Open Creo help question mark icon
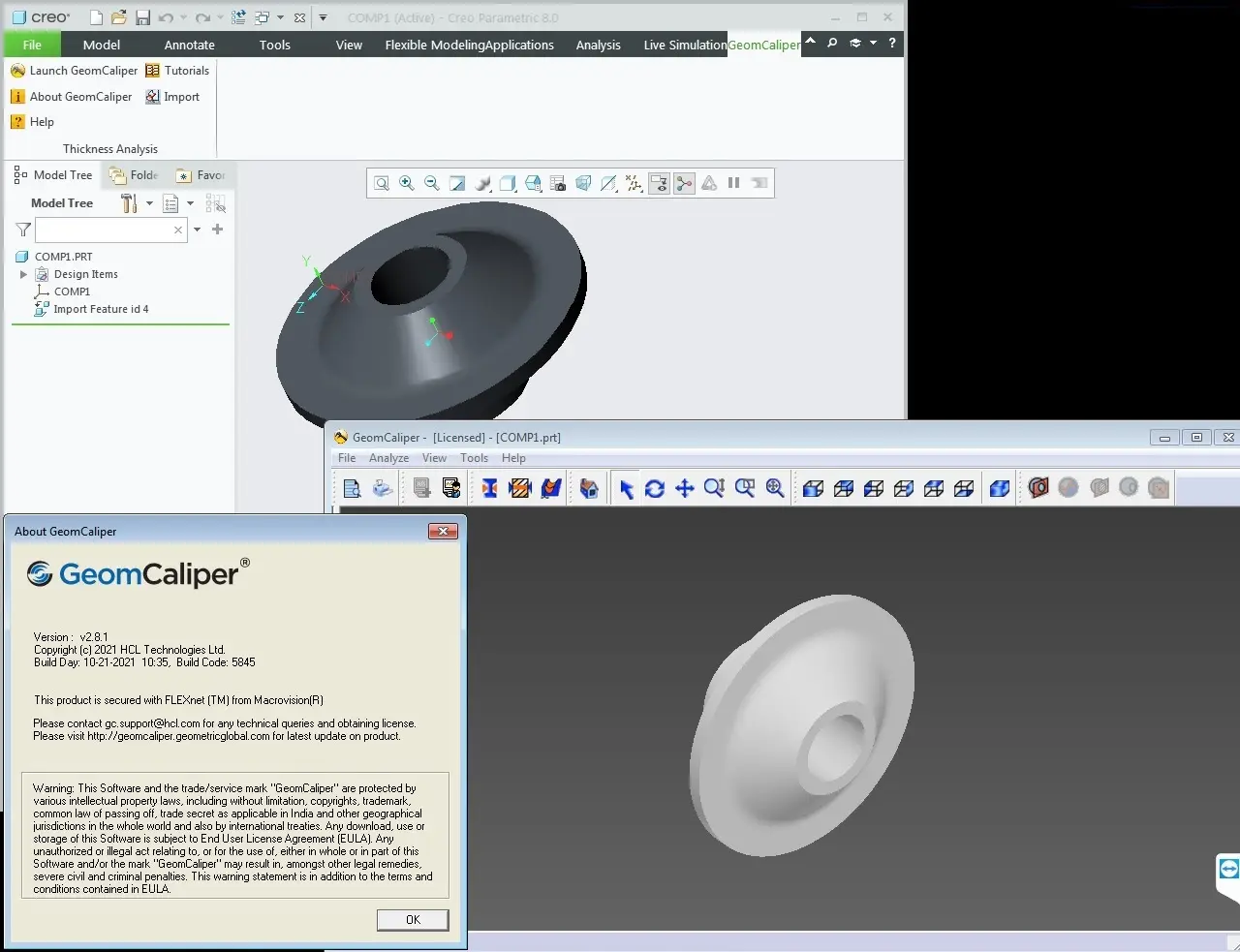The height and width of the screenshot is (952, 1240). [x=892, y=43]
